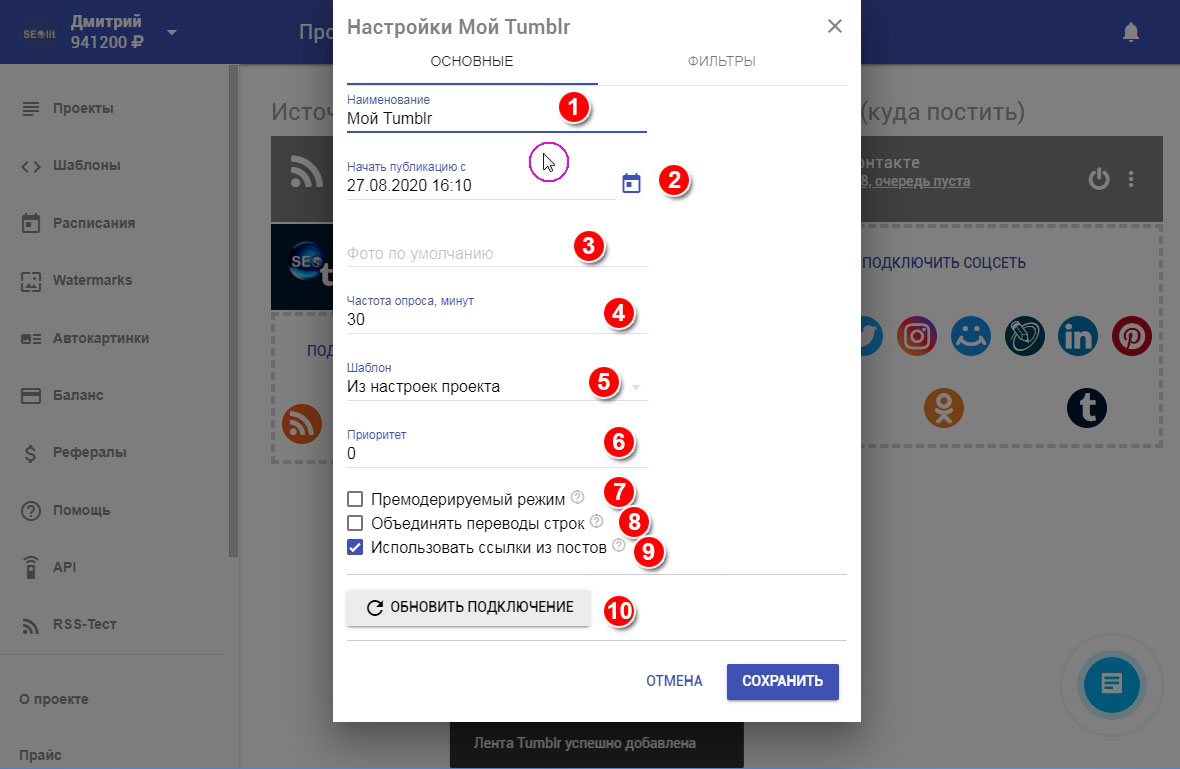Viewport: 1180px width, 769px height.
Task: Open the chat support floating button
Action: click(x=1112, y=684)
